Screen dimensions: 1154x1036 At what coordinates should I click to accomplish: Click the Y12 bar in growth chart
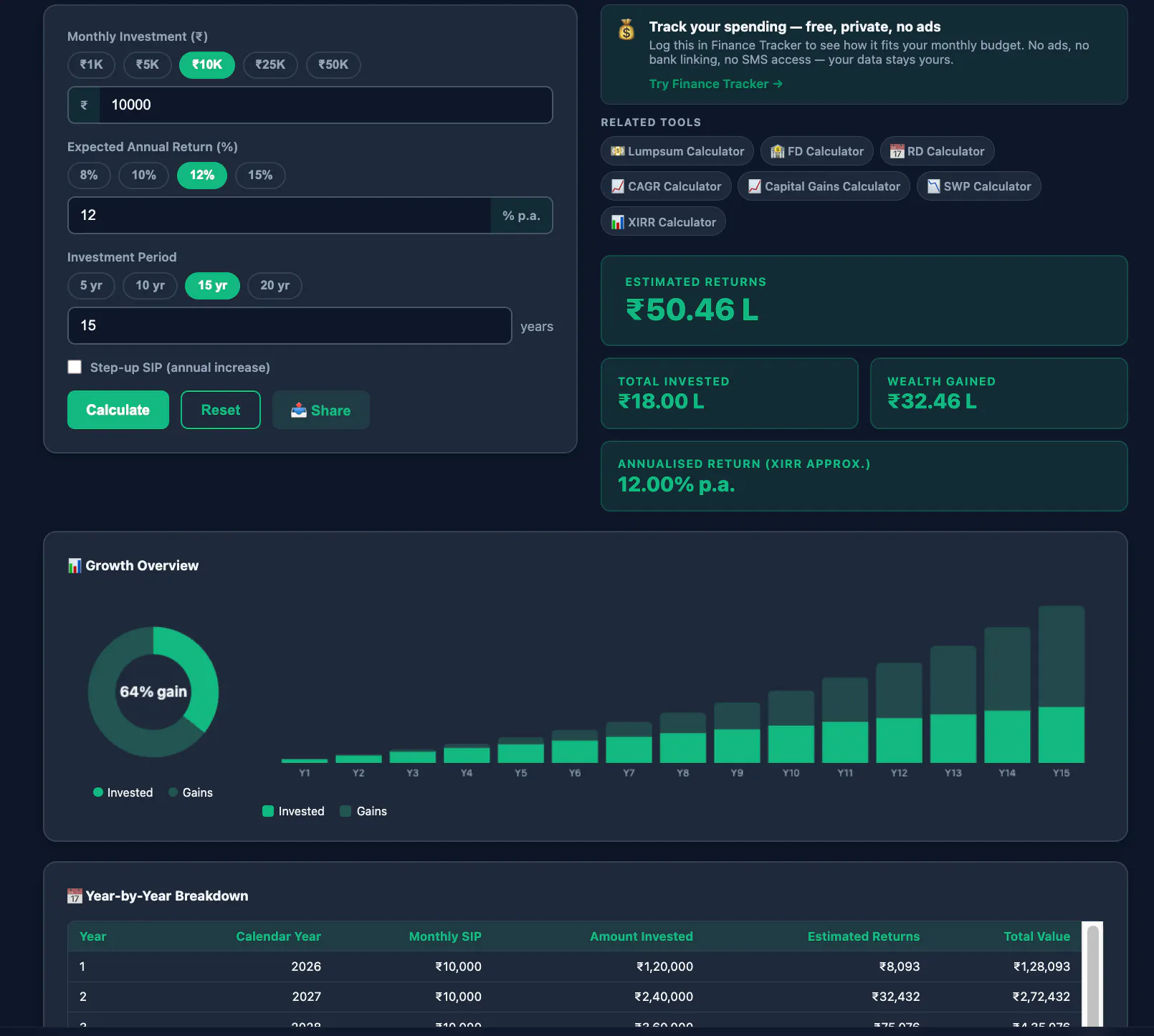(x=900, y=713)
